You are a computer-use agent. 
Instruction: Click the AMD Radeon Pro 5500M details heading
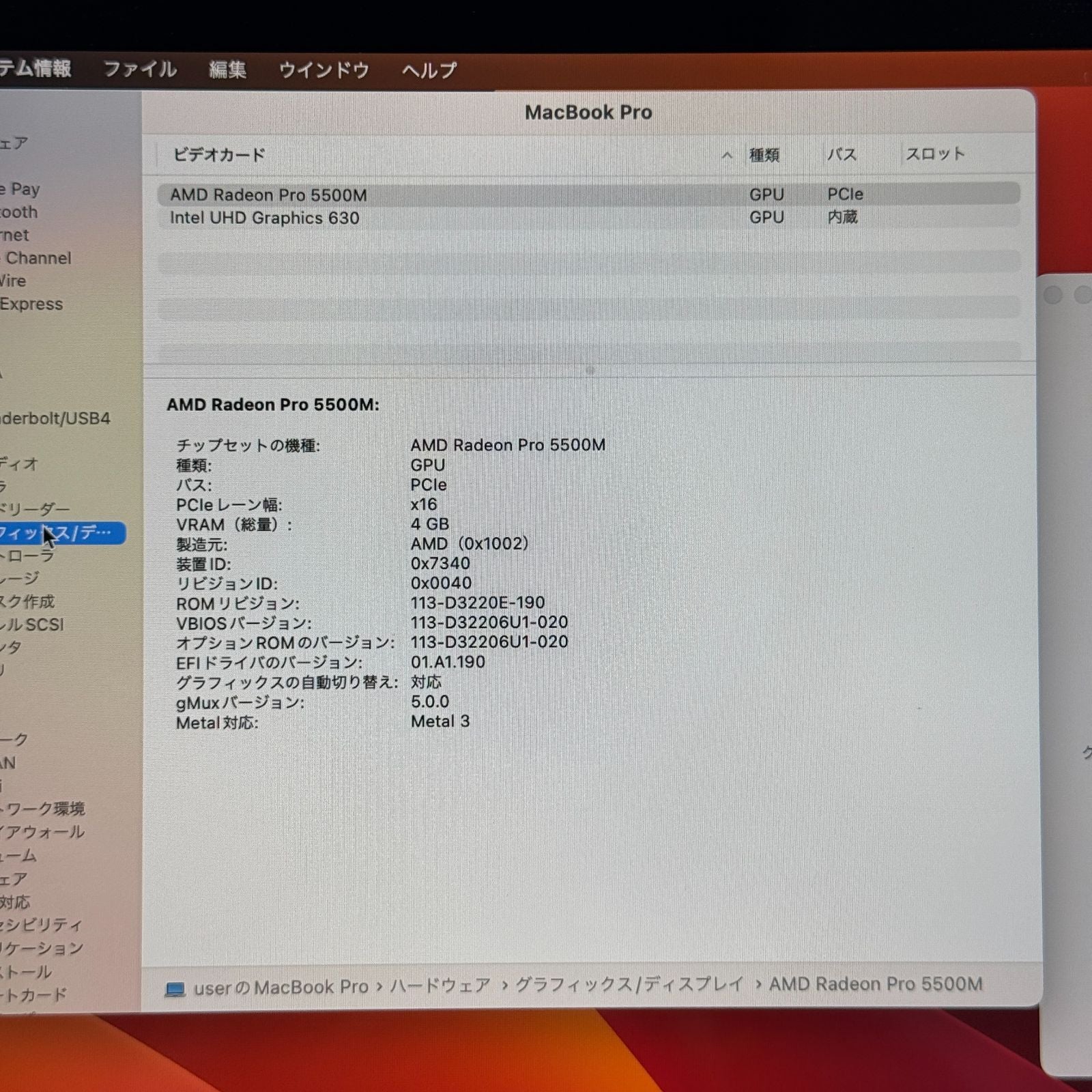coord(273,405)
